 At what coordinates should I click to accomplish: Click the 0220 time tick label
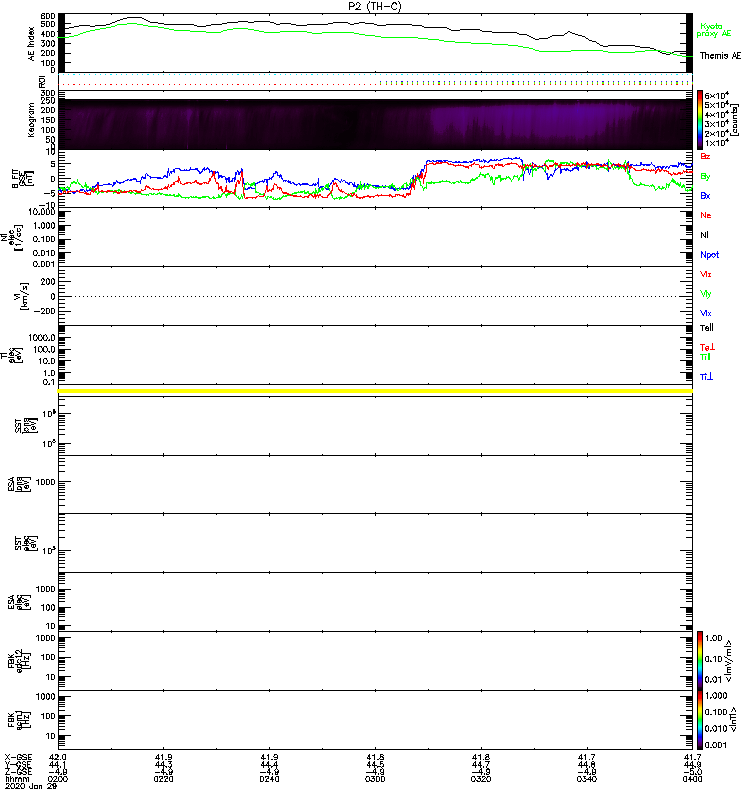[163, 779]
